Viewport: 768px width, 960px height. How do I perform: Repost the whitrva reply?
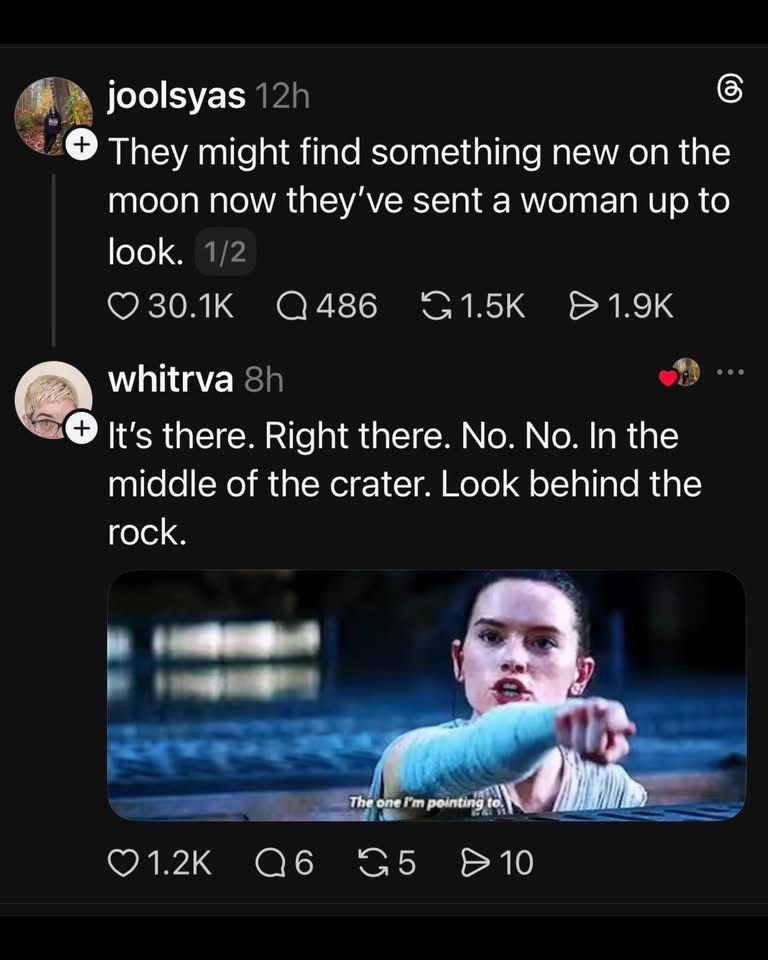click(x=372, y=862)
